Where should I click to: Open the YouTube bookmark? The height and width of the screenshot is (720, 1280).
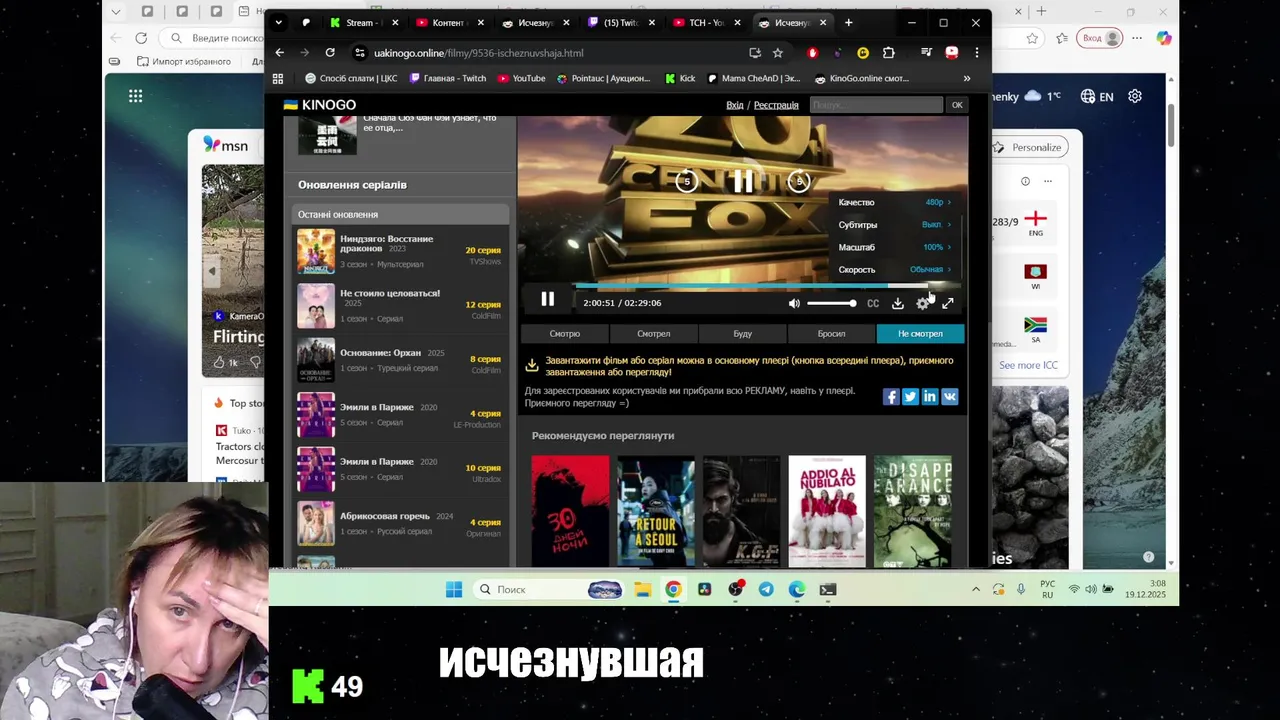pyautogui.click(x=521, y=78)
